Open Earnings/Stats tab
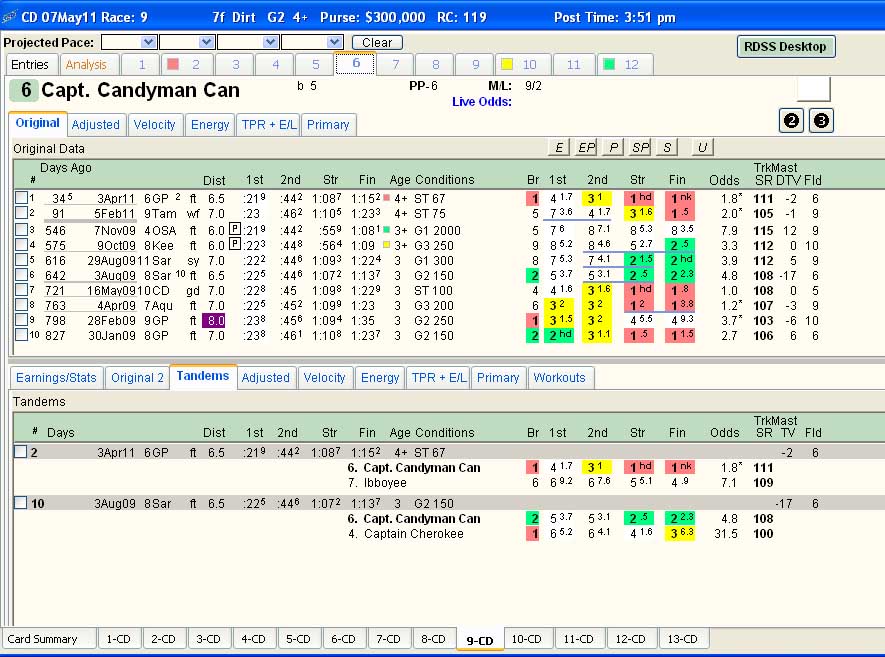The height and width of the screenshot is (657, 885). 56,378
